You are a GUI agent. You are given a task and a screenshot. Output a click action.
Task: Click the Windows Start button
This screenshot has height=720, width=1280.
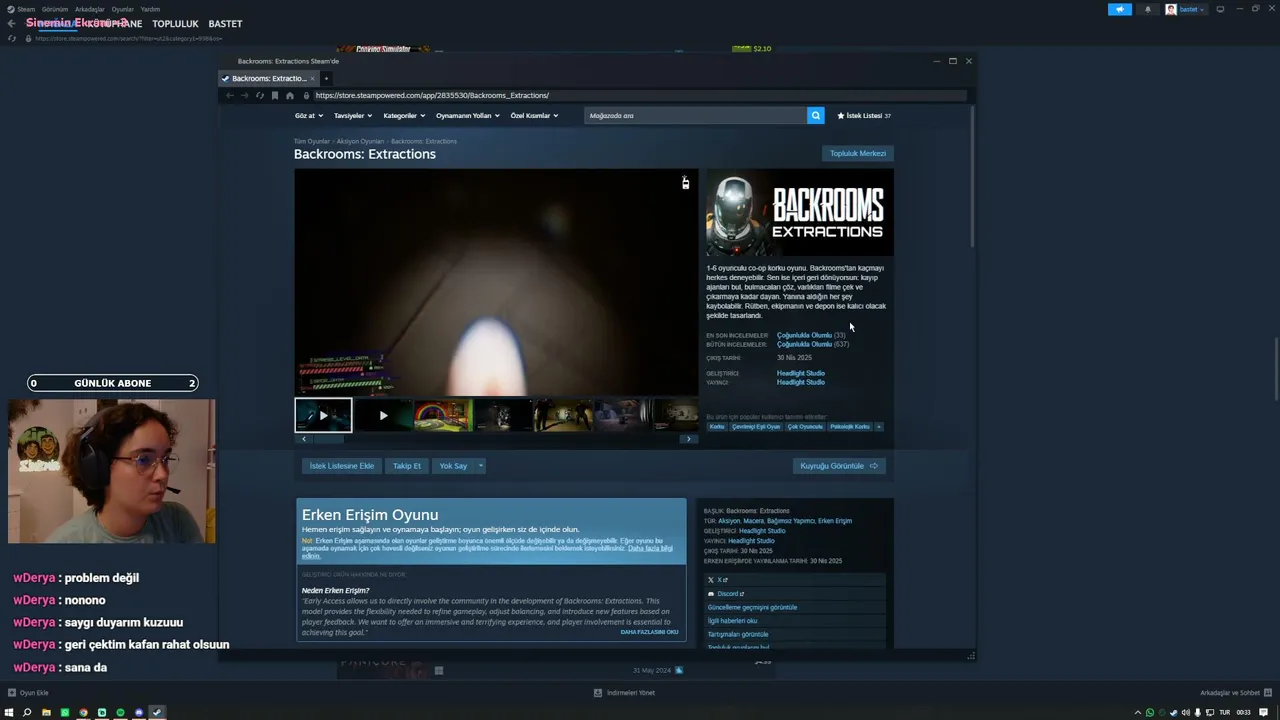tap(9, 712)
